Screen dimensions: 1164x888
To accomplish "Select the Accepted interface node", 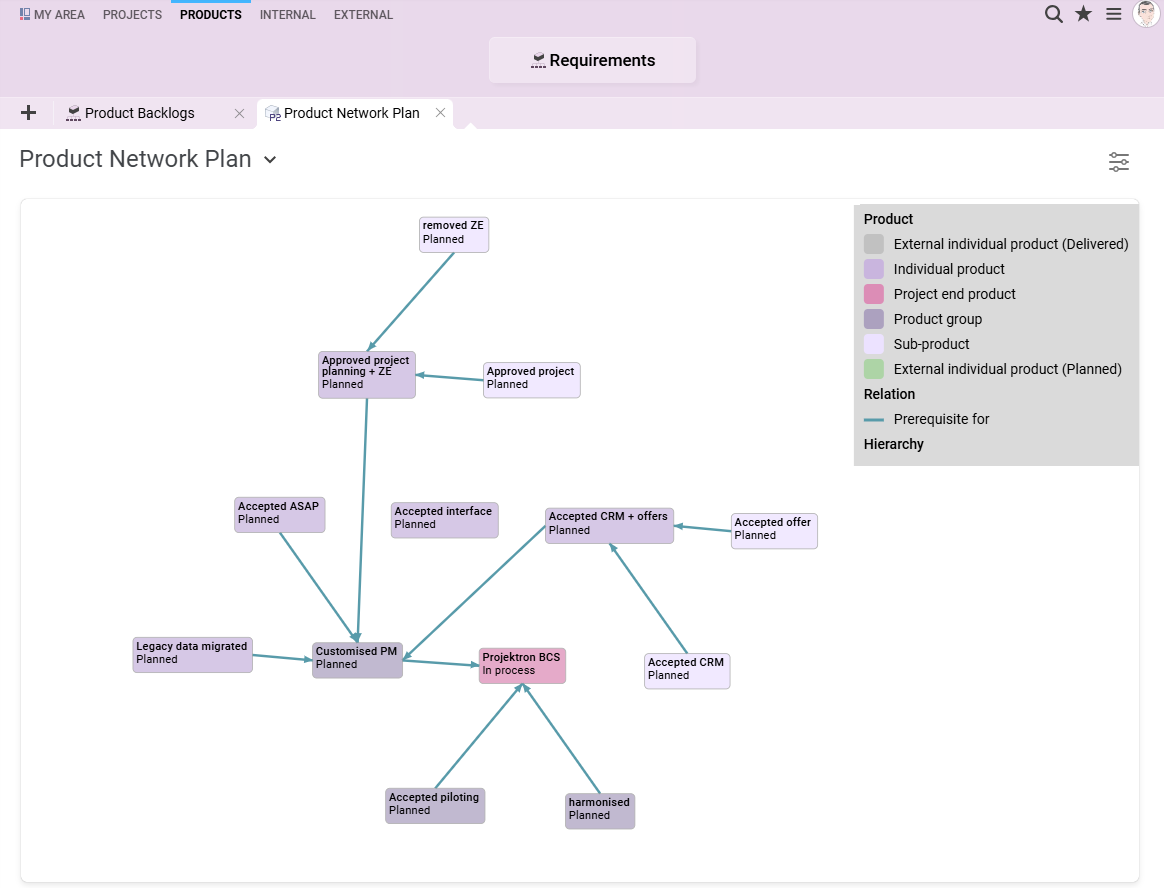I will coord(445,520).
